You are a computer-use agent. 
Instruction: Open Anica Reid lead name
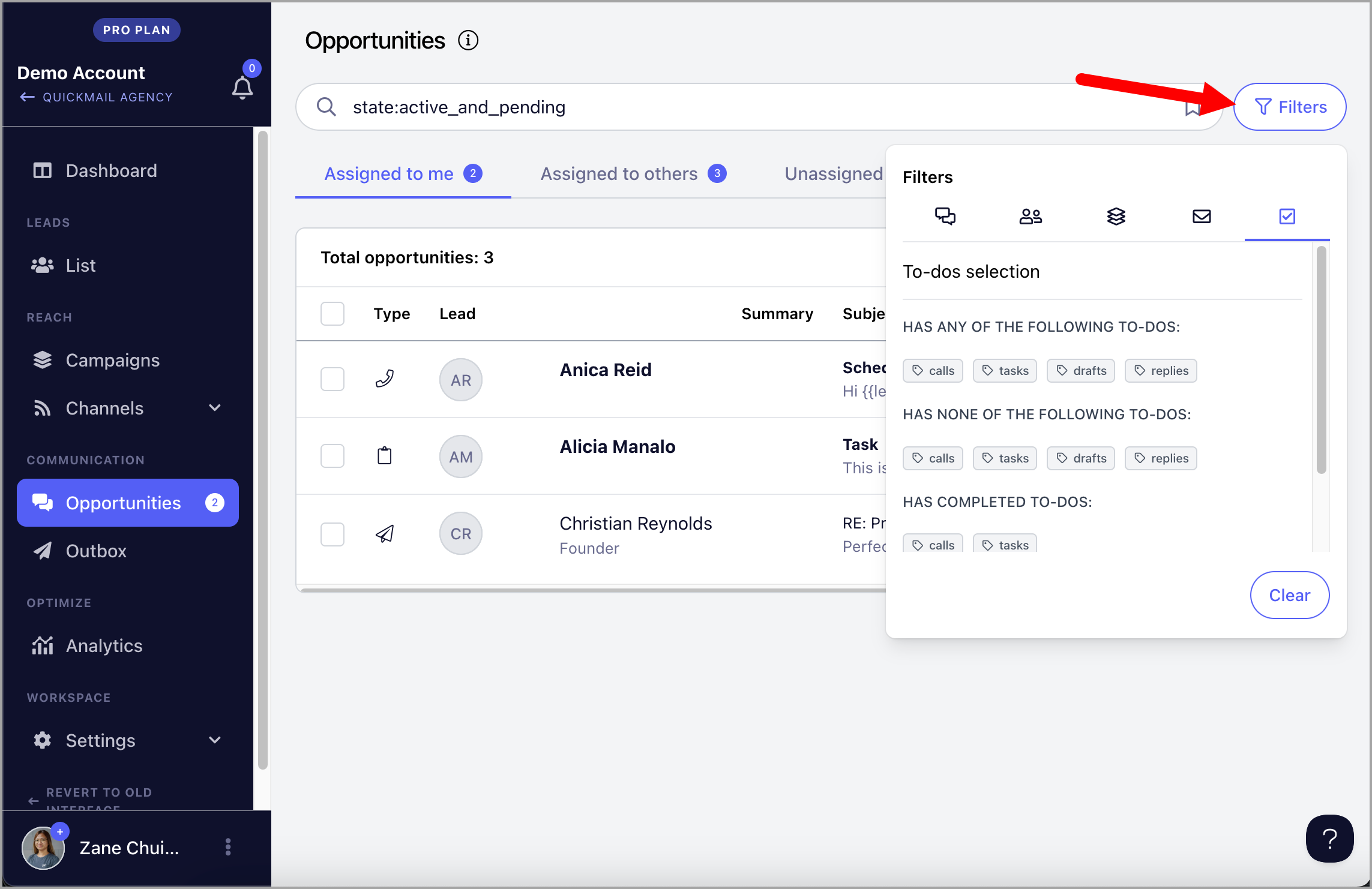click(x=606, y=370)
